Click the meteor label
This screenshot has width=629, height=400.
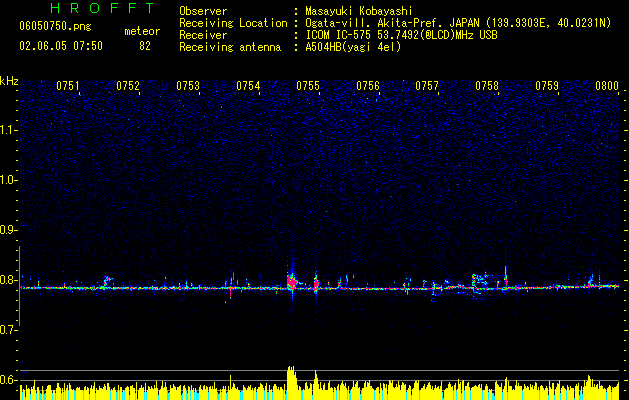click(x=142, y=31)
